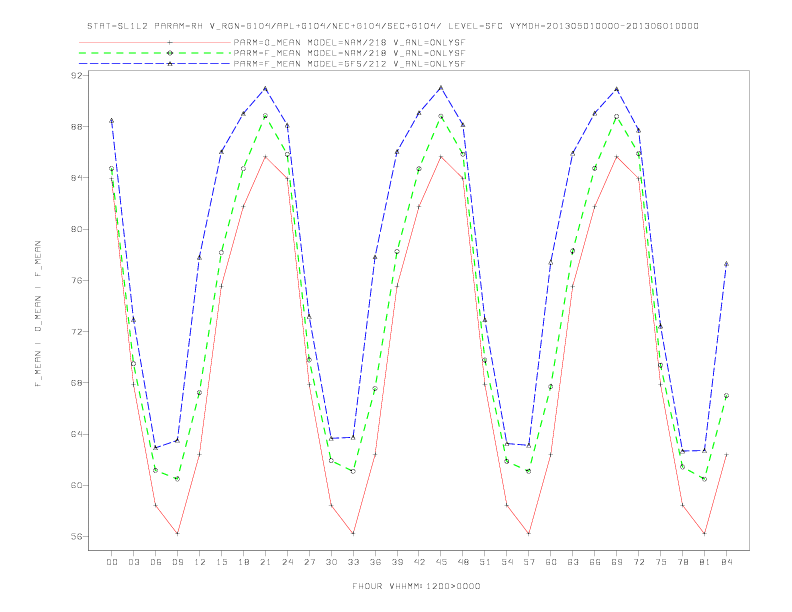The width and height of the screenshot is (792, 612).
Task: Click the x-axis tick label 84
Action: pyautogui.click(x=727, y=562)
